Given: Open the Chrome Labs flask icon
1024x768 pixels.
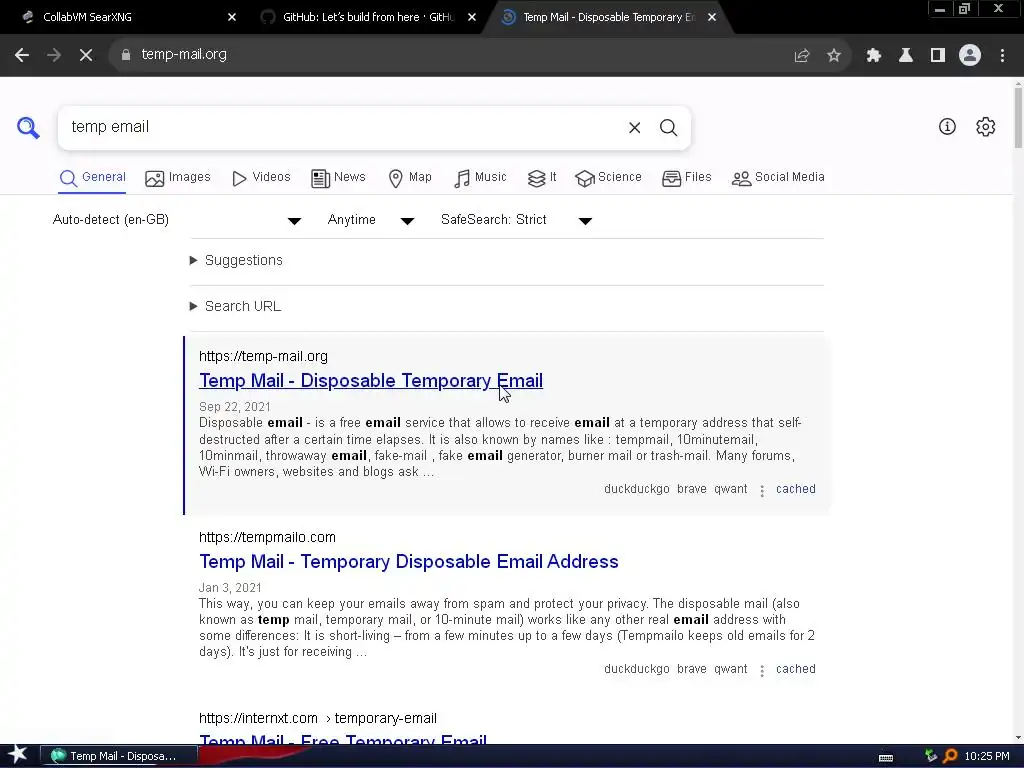Looking at the screenshot, I should point(906,56).
